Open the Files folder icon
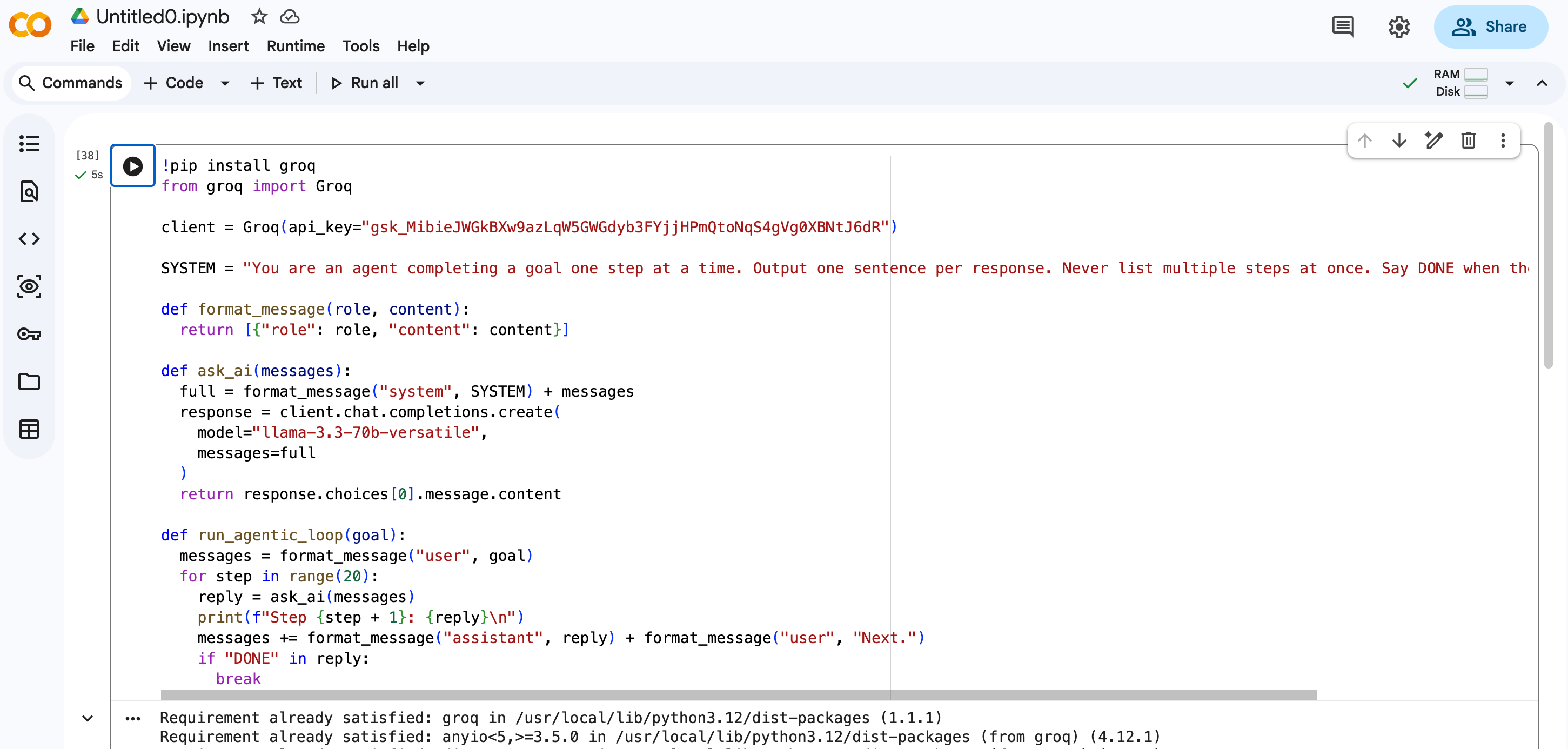 pos(29,382)
